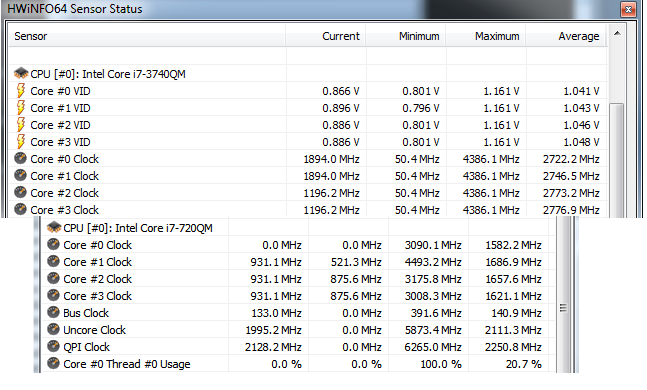Click the 2128.2 MHz QPI Clock value
The width and height of the screenshot is (647, 390).
click(273, 347)
